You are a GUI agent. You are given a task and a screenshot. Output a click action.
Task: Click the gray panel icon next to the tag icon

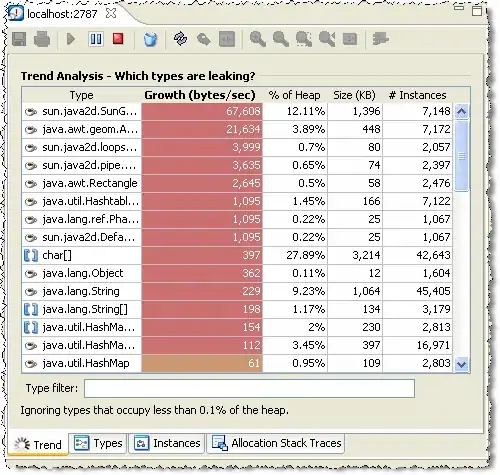point(227,39)
